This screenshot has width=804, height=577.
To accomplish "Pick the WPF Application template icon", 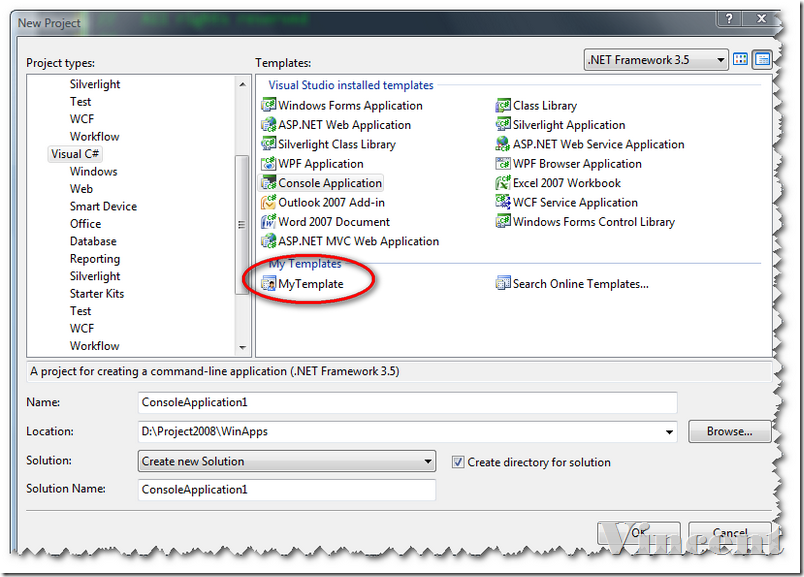I will pyautogui.click(x=268, y=164).
